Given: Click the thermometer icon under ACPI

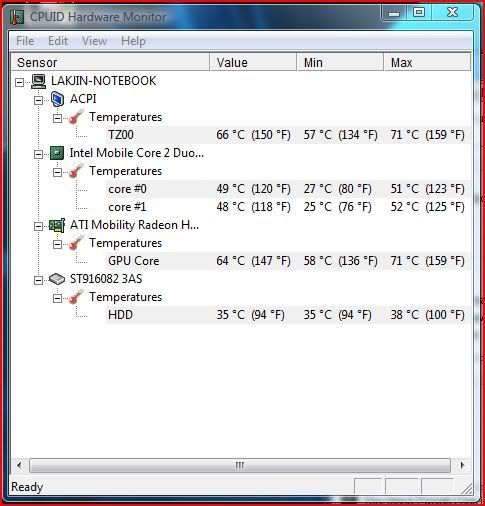Looking at the screenshot, I should [76, 117].
